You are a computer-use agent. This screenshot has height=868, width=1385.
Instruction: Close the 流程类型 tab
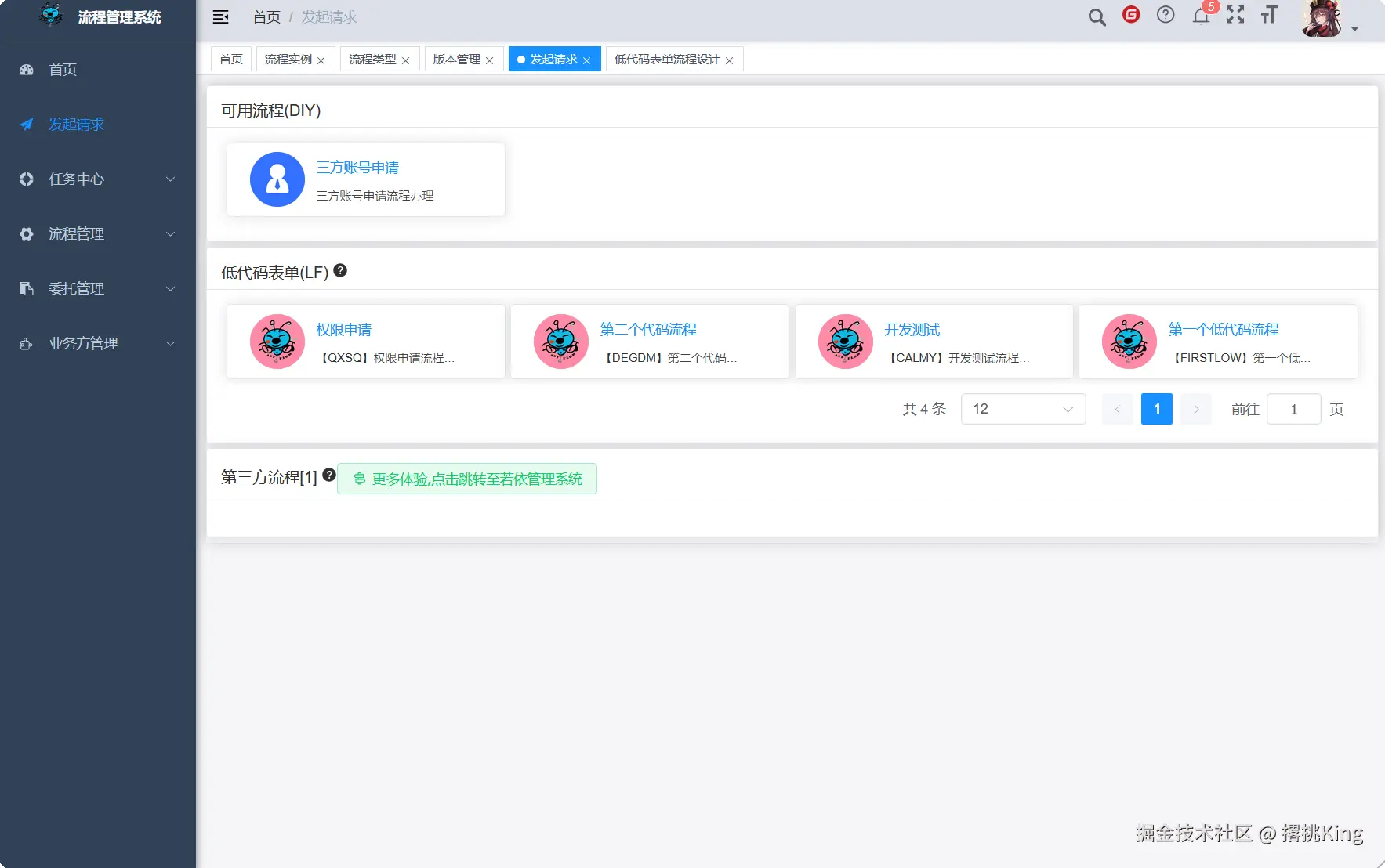(x=405, y=60)
